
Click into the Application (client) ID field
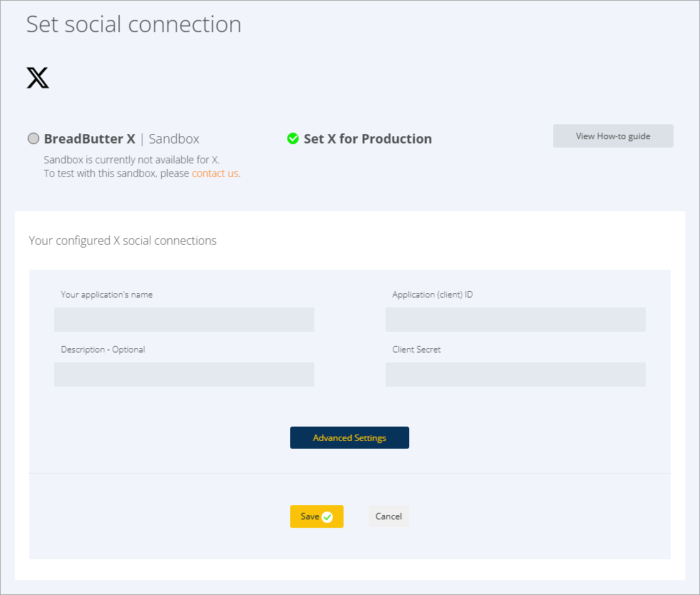[x=515, y=320]
